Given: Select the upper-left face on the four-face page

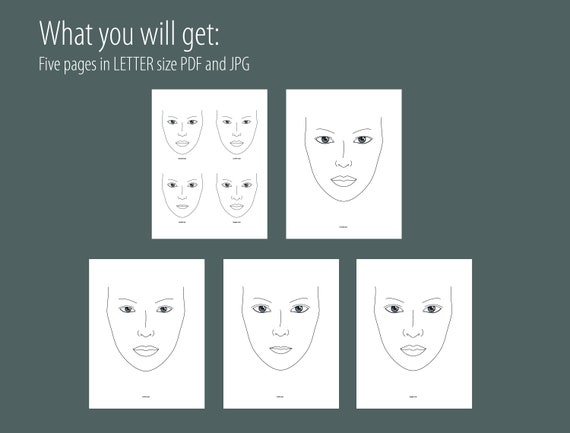Looking at the screenshot, I should [182, 132].
